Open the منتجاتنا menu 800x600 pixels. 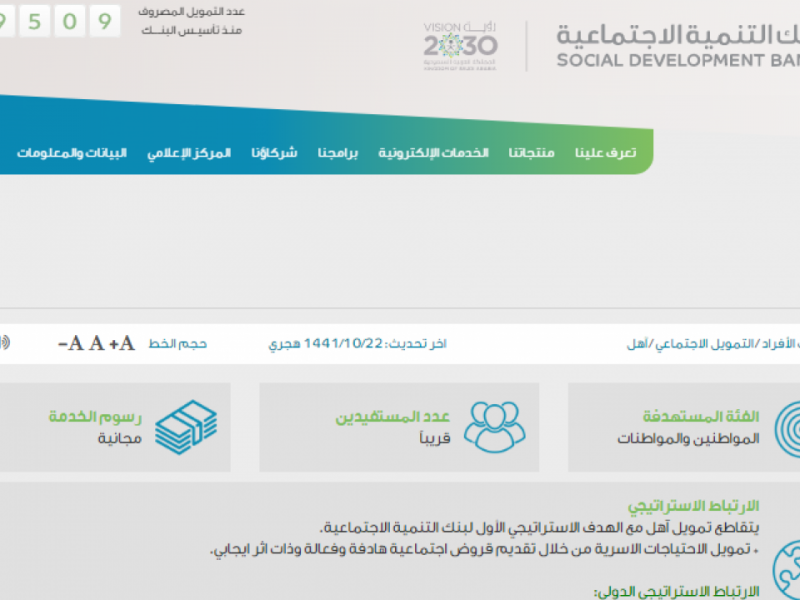click(x=531, y=153)
